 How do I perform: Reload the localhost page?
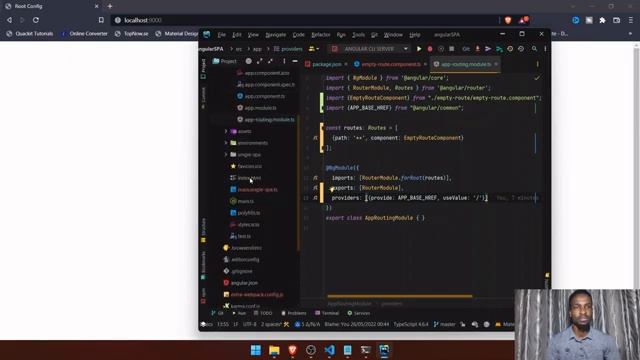point(36,20)
